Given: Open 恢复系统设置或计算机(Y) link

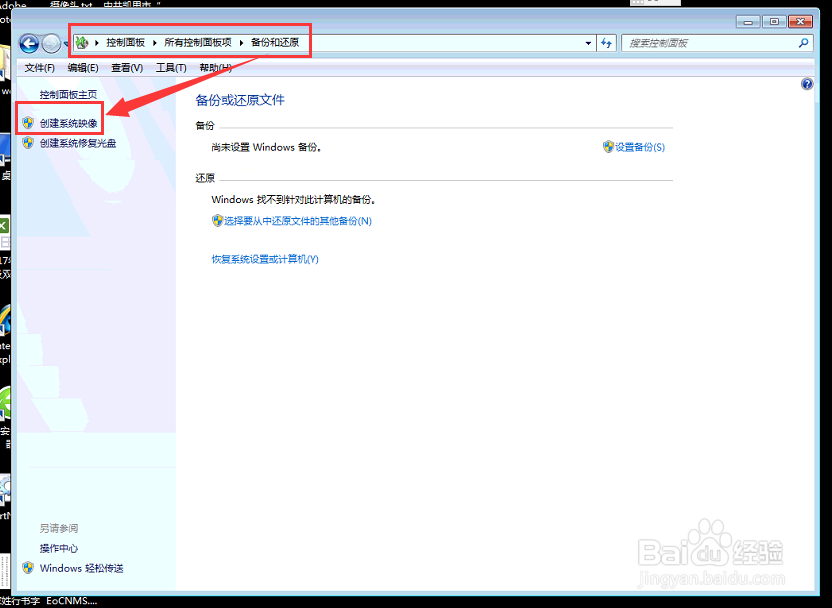Looking at the screenshot, I should pos(265,259).
